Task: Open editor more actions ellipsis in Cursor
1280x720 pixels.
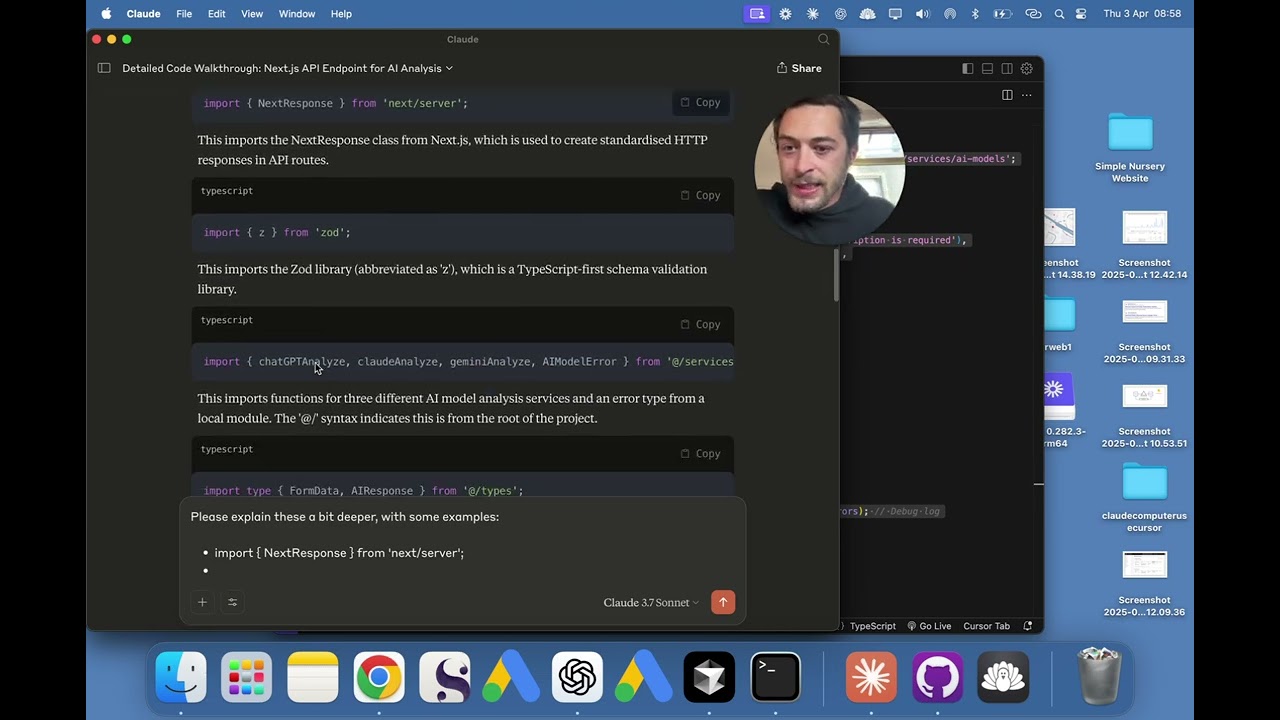Action: click(x=1026, y=95)
